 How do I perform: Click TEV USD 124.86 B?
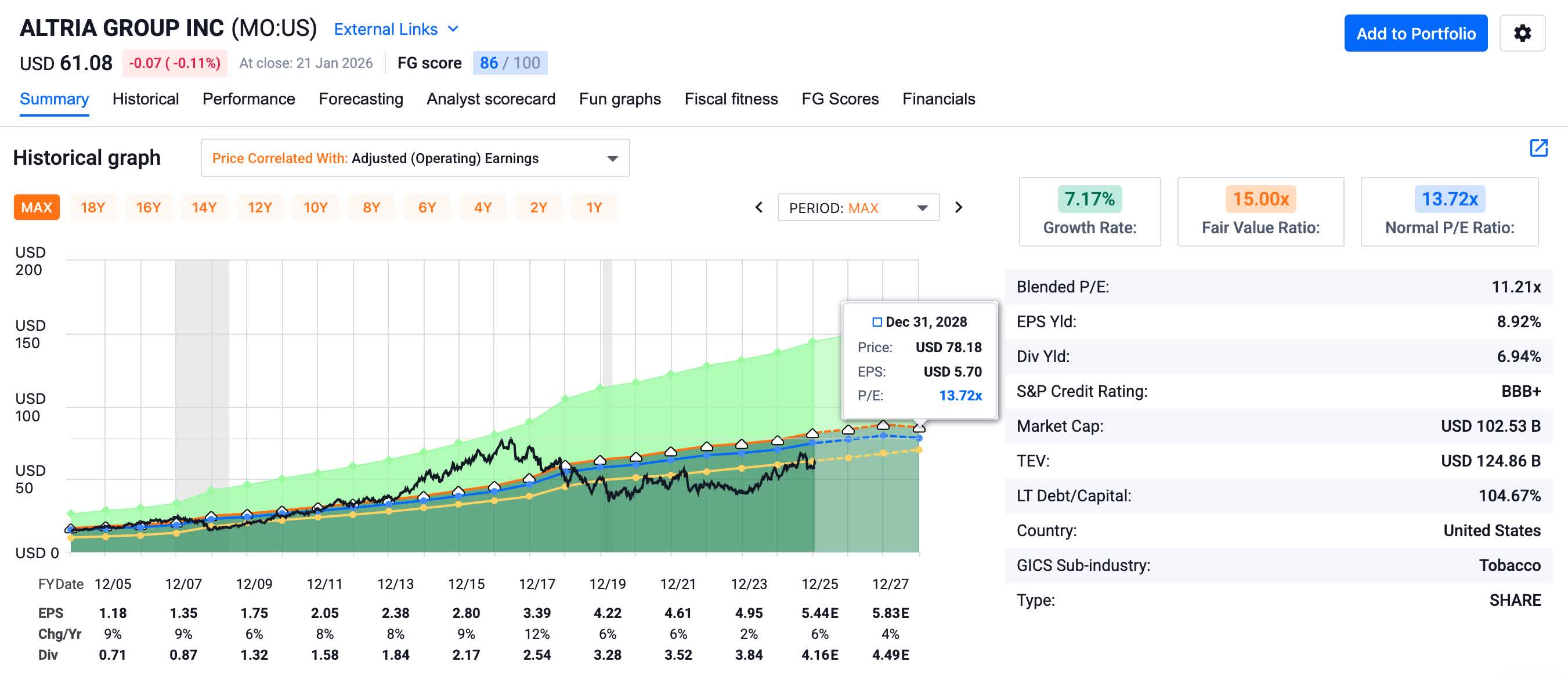(x=1490, y=461)
